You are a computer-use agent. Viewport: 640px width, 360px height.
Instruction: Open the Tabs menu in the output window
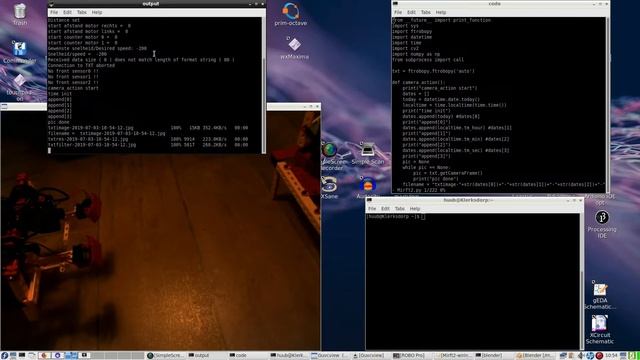click(x=82, y=12)
